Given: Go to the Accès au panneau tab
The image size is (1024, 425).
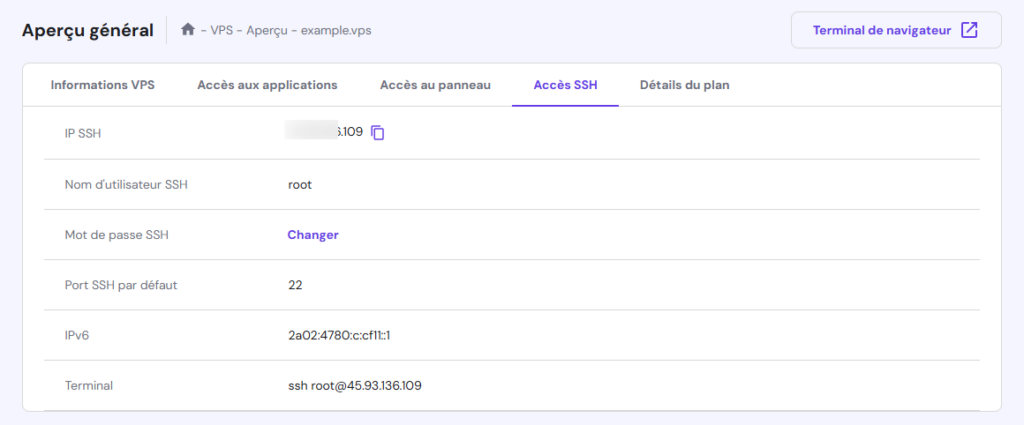Looking at the screenshot, I should tap(435, 85).
